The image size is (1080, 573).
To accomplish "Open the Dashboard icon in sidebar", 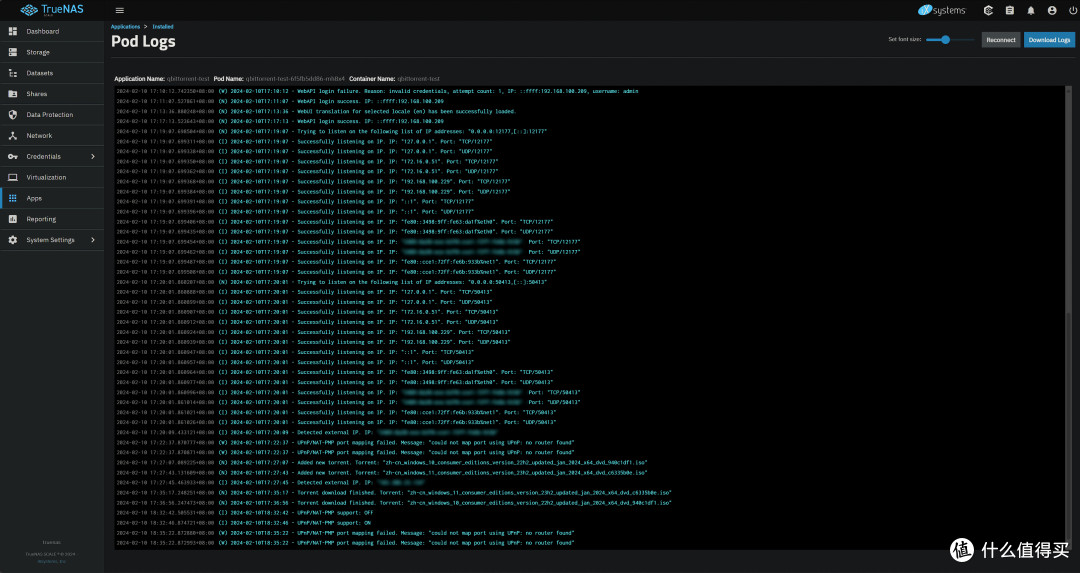I will pyautogui.click(x=12, y=31).
